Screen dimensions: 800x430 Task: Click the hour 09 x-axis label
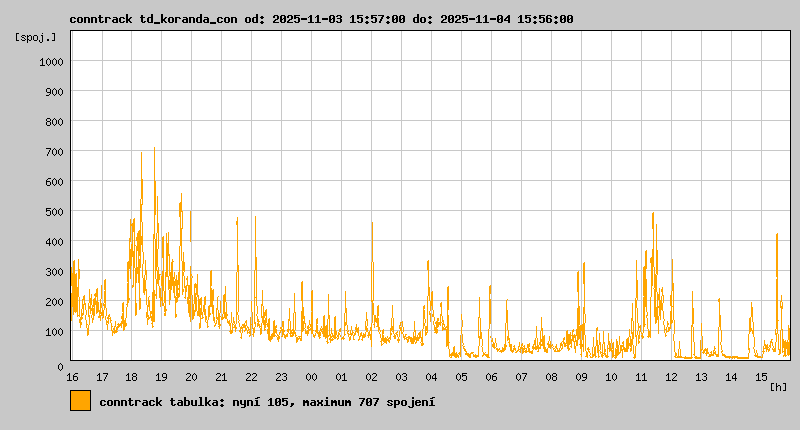(x=582, y=377)
